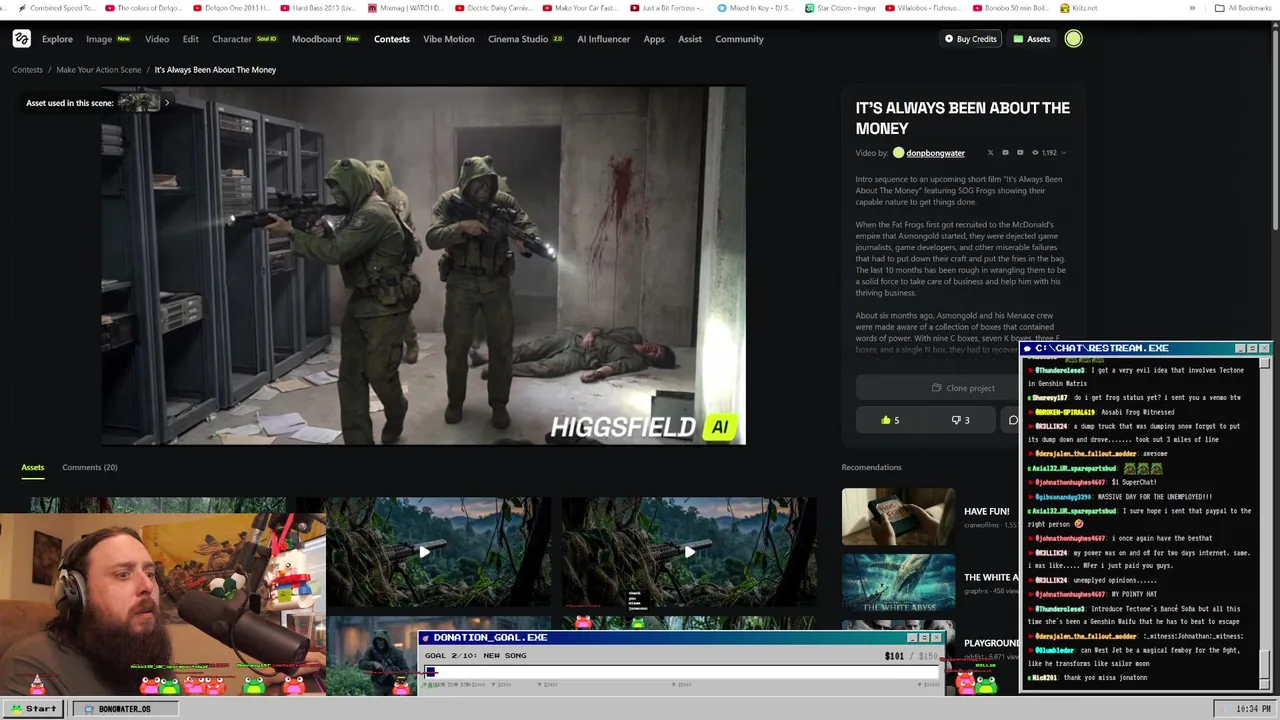This screenshot has width=1280, height=720.
Task: Click the donpbongwater avatar icon
Action: pos(898,153)
